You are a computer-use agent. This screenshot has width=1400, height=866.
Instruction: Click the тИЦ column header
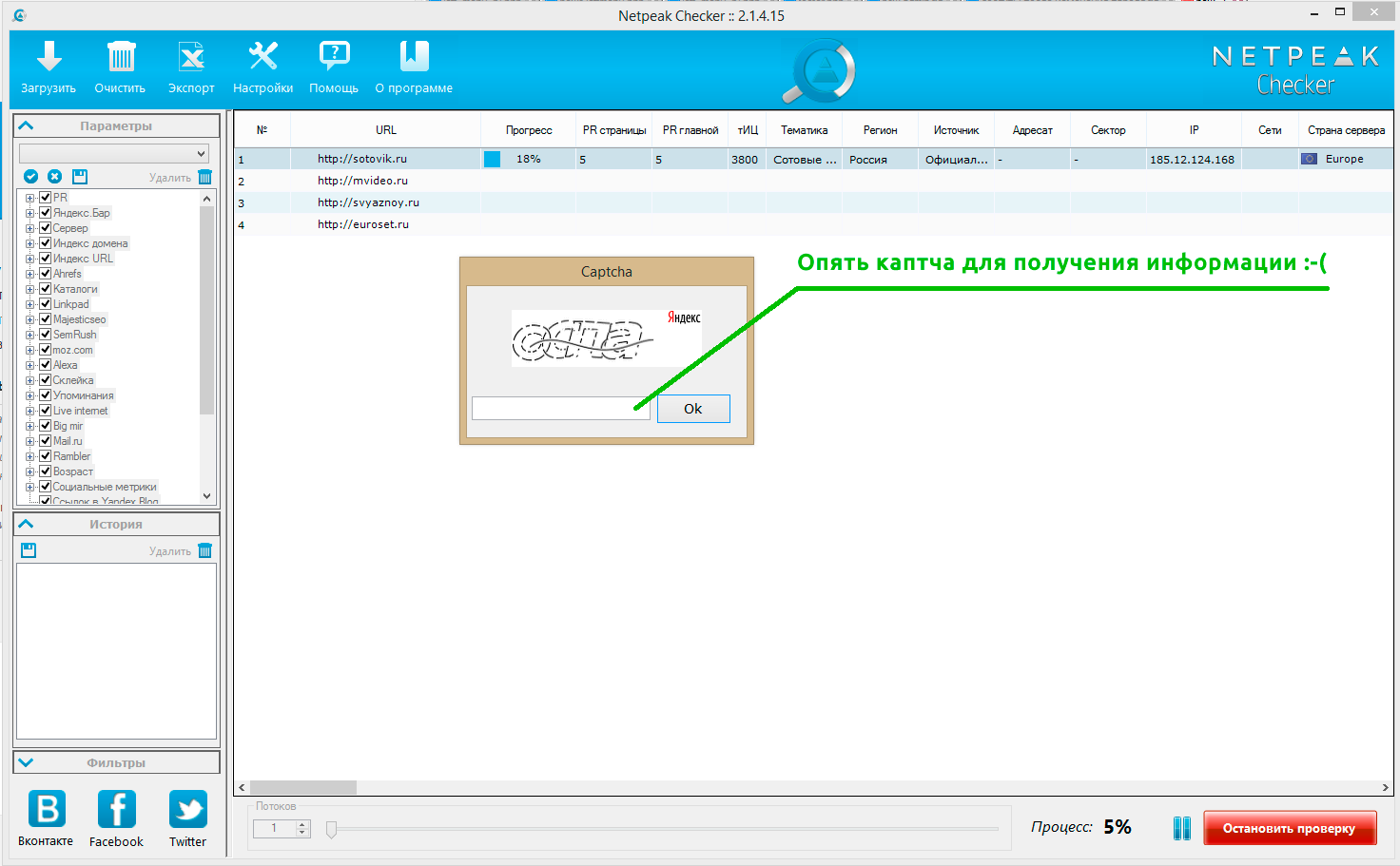748,130
